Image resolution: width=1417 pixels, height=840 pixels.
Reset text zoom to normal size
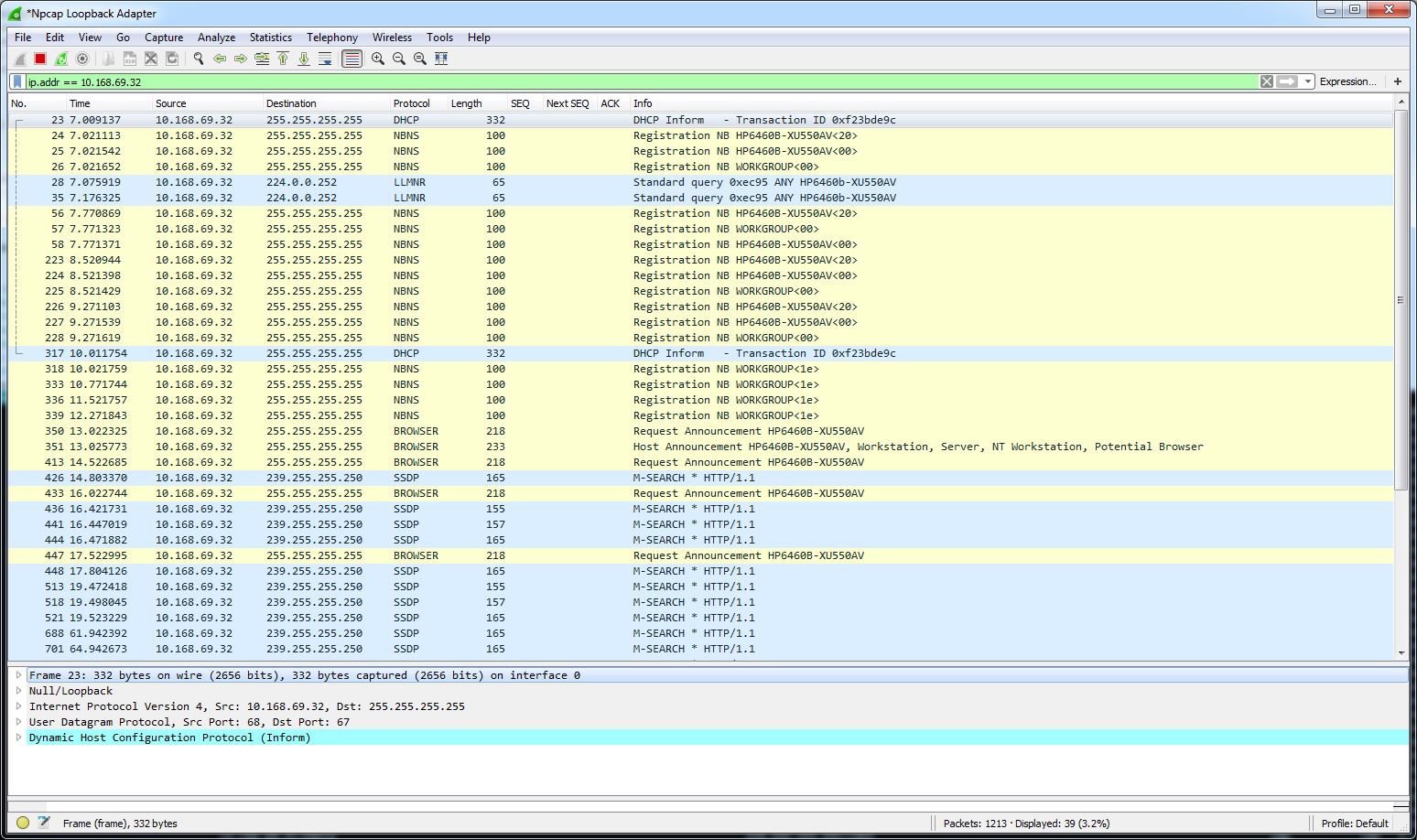click(420, 59)
